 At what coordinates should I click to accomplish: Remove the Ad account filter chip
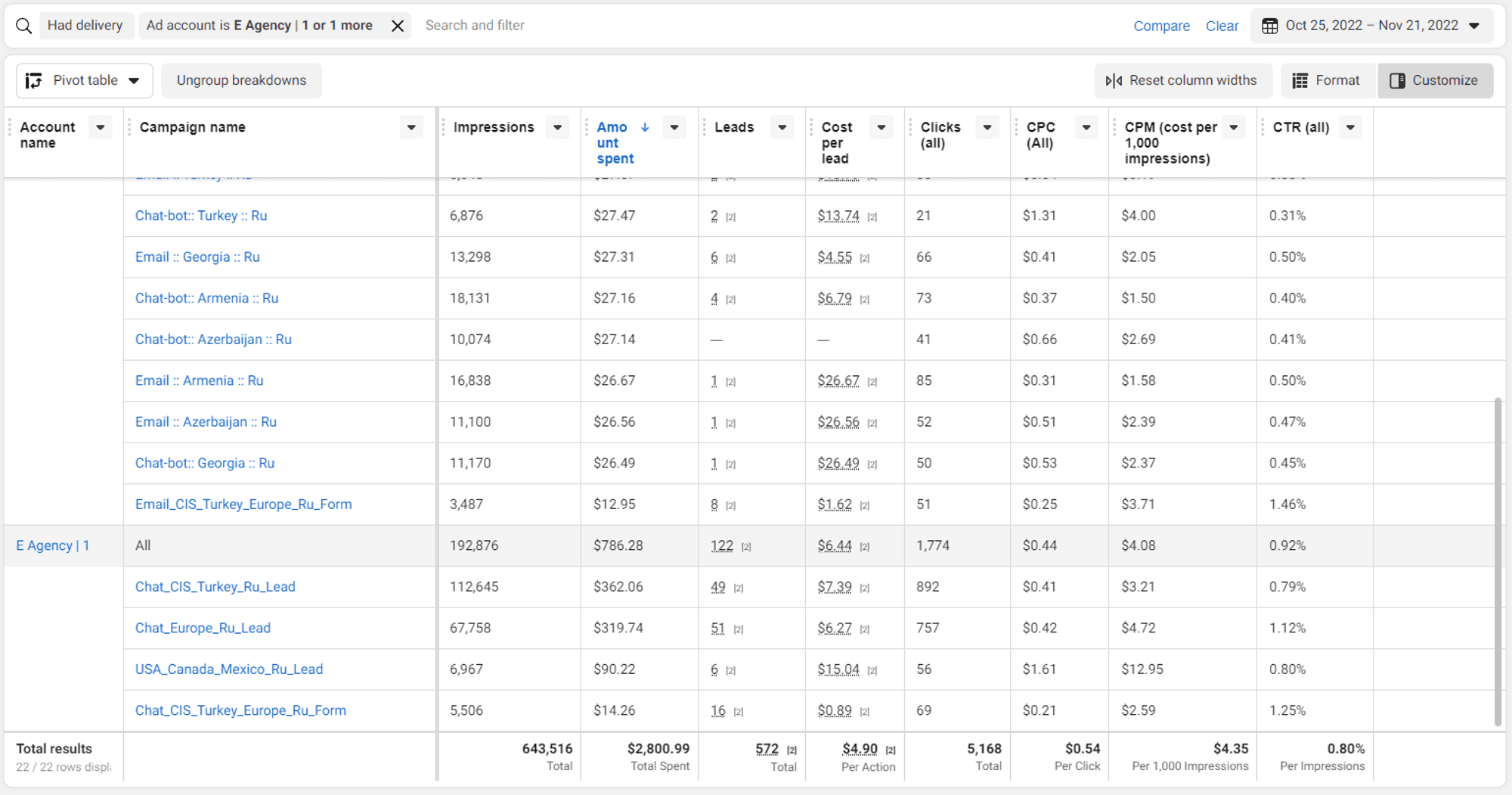point(398,26)
